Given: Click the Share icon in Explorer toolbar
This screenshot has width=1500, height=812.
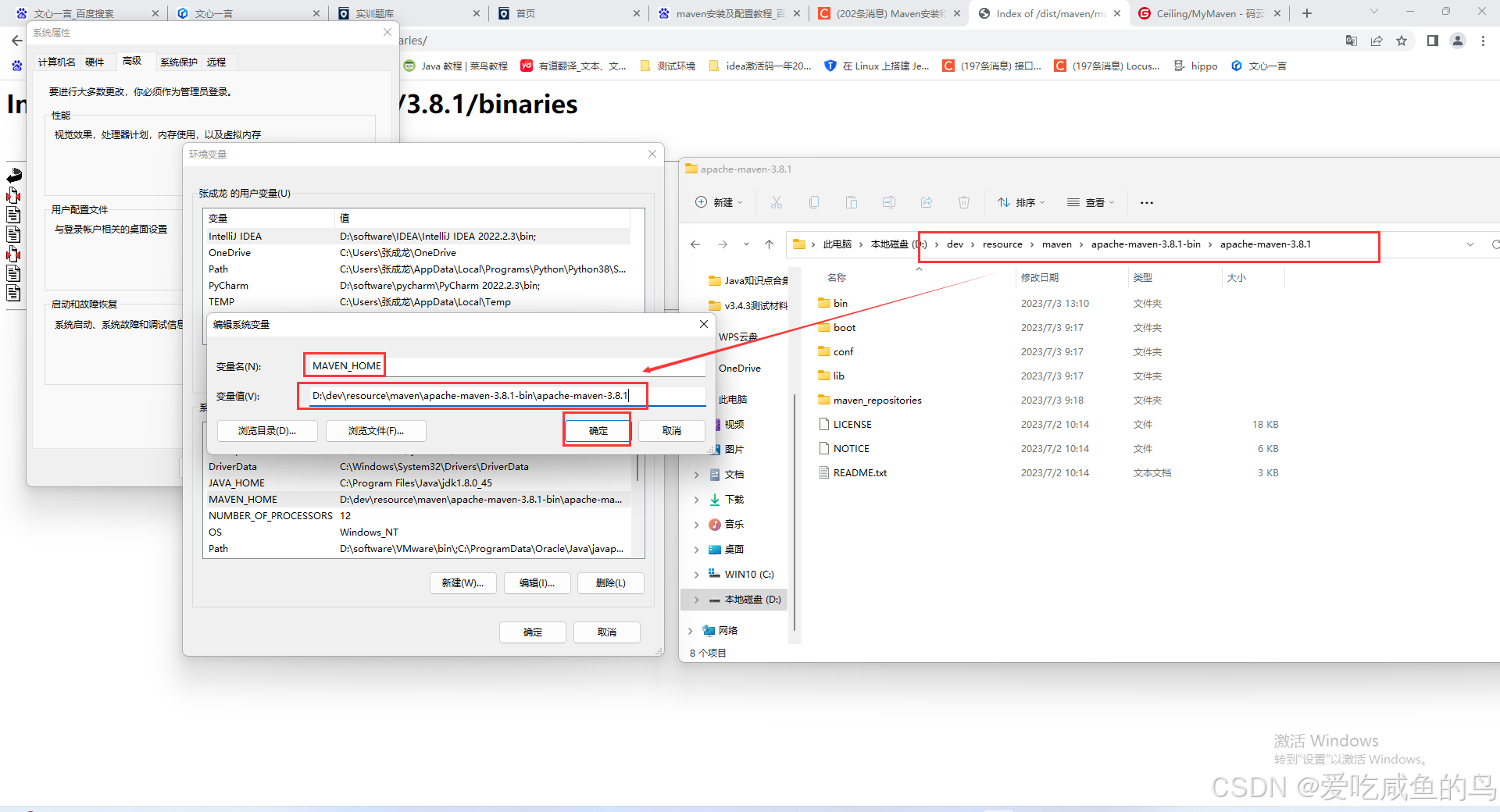Looking at the screenshot, I should coord(926,202).
